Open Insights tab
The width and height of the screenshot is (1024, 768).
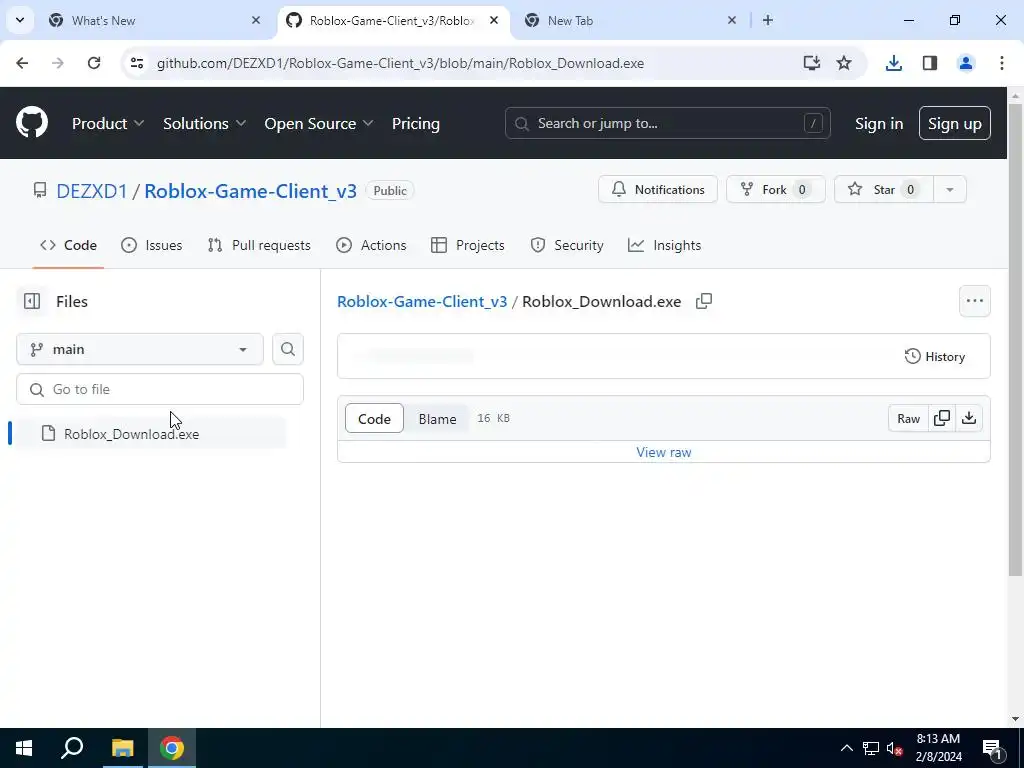[664, 246]
